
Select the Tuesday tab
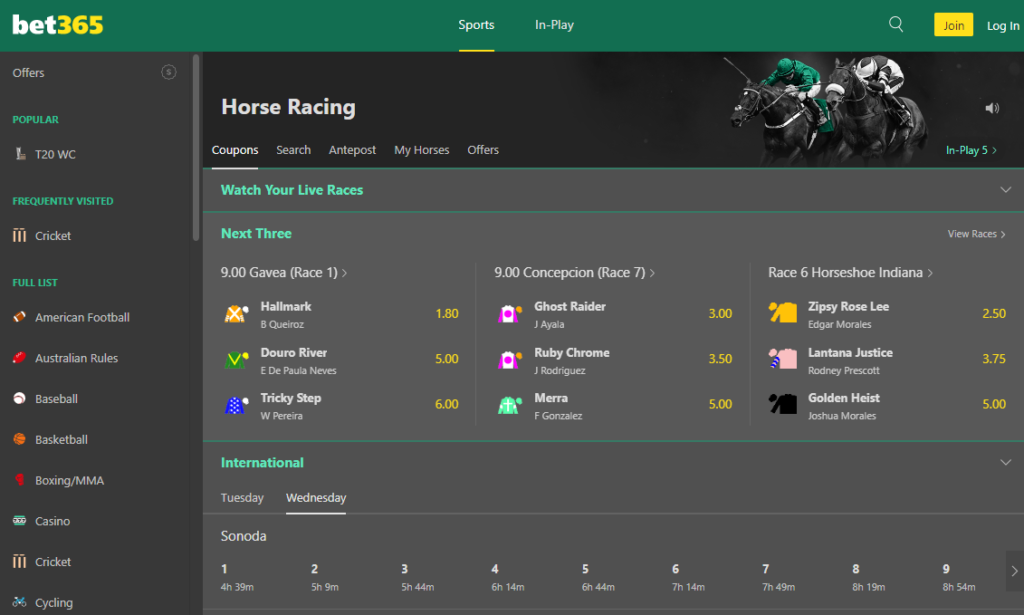pyautogui.click(x=242, y=497)
